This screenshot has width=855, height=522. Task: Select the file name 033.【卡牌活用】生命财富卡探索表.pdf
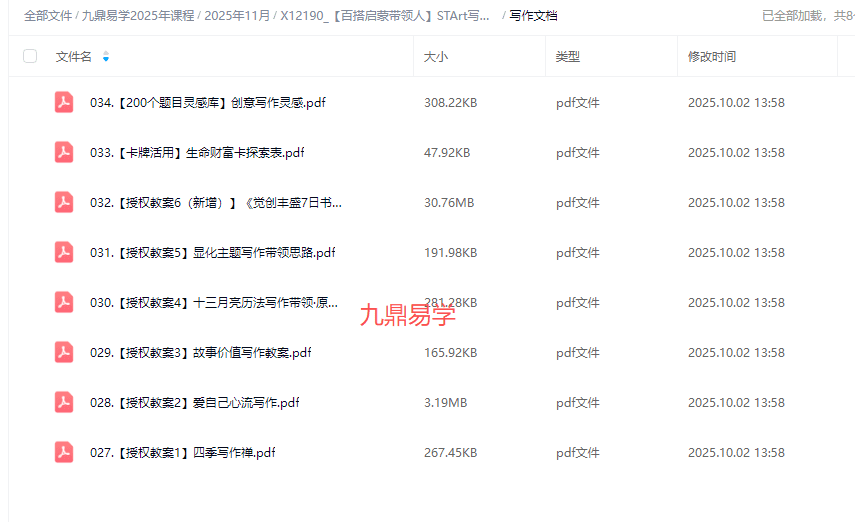pos(197,153)
